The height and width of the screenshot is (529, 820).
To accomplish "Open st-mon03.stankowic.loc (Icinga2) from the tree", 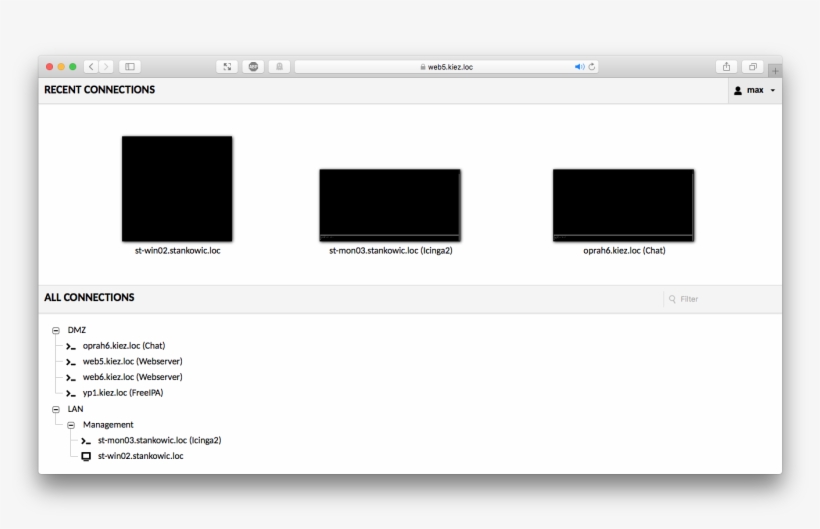I will [159, 440].
